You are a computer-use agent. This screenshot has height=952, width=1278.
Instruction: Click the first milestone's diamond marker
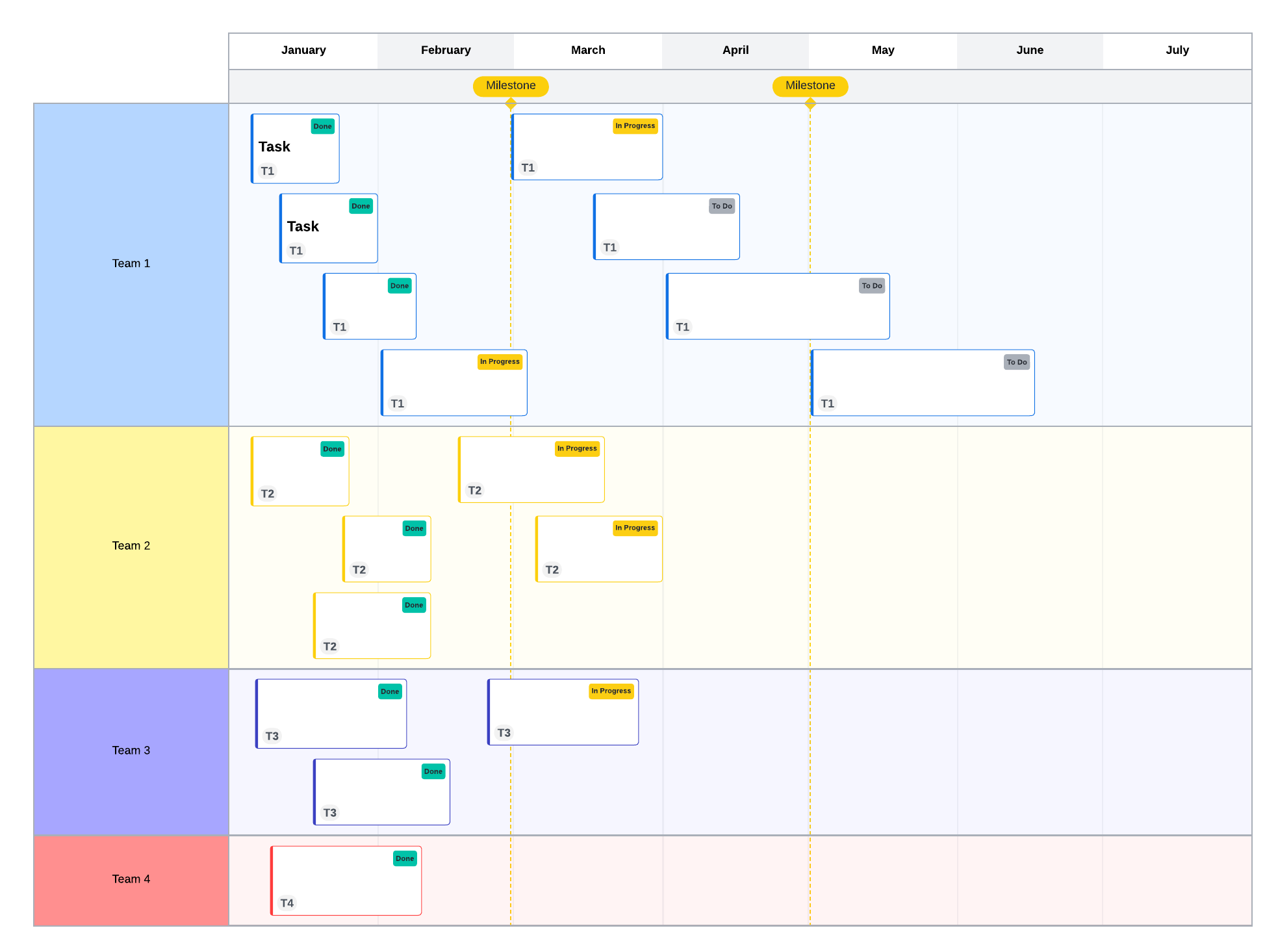coord(511,104)
